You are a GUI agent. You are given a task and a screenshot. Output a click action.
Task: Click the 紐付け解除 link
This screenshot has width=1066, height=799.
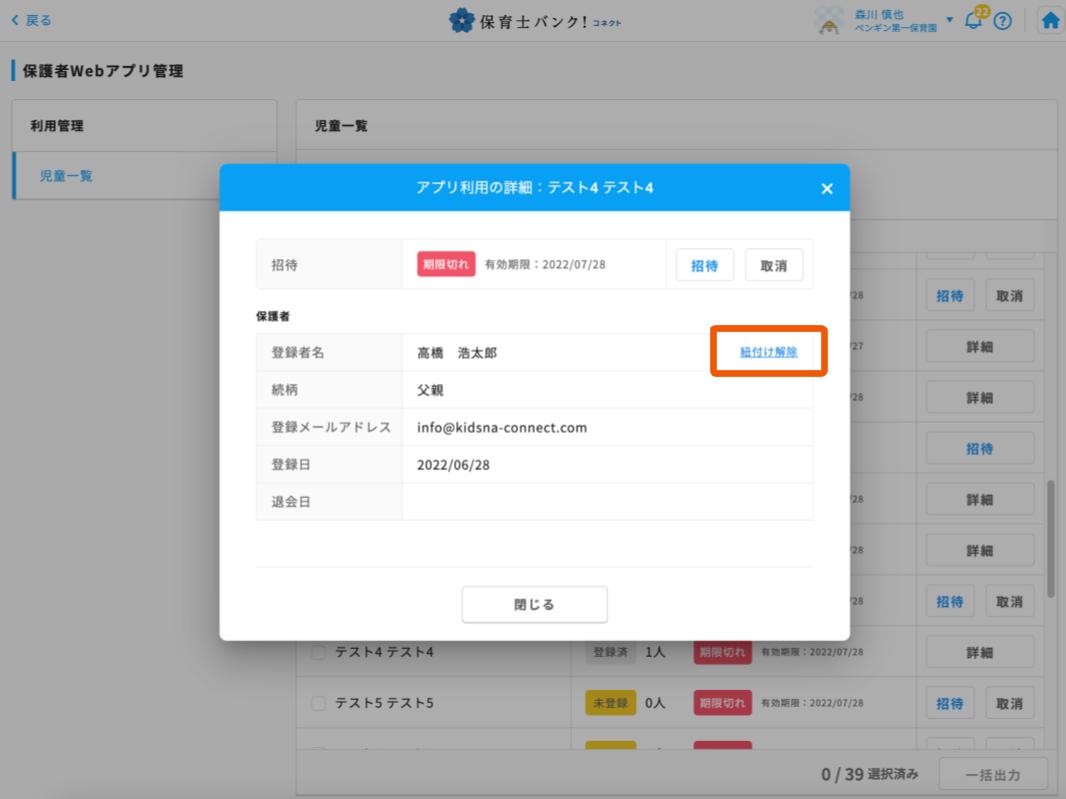tap(768, 352)
